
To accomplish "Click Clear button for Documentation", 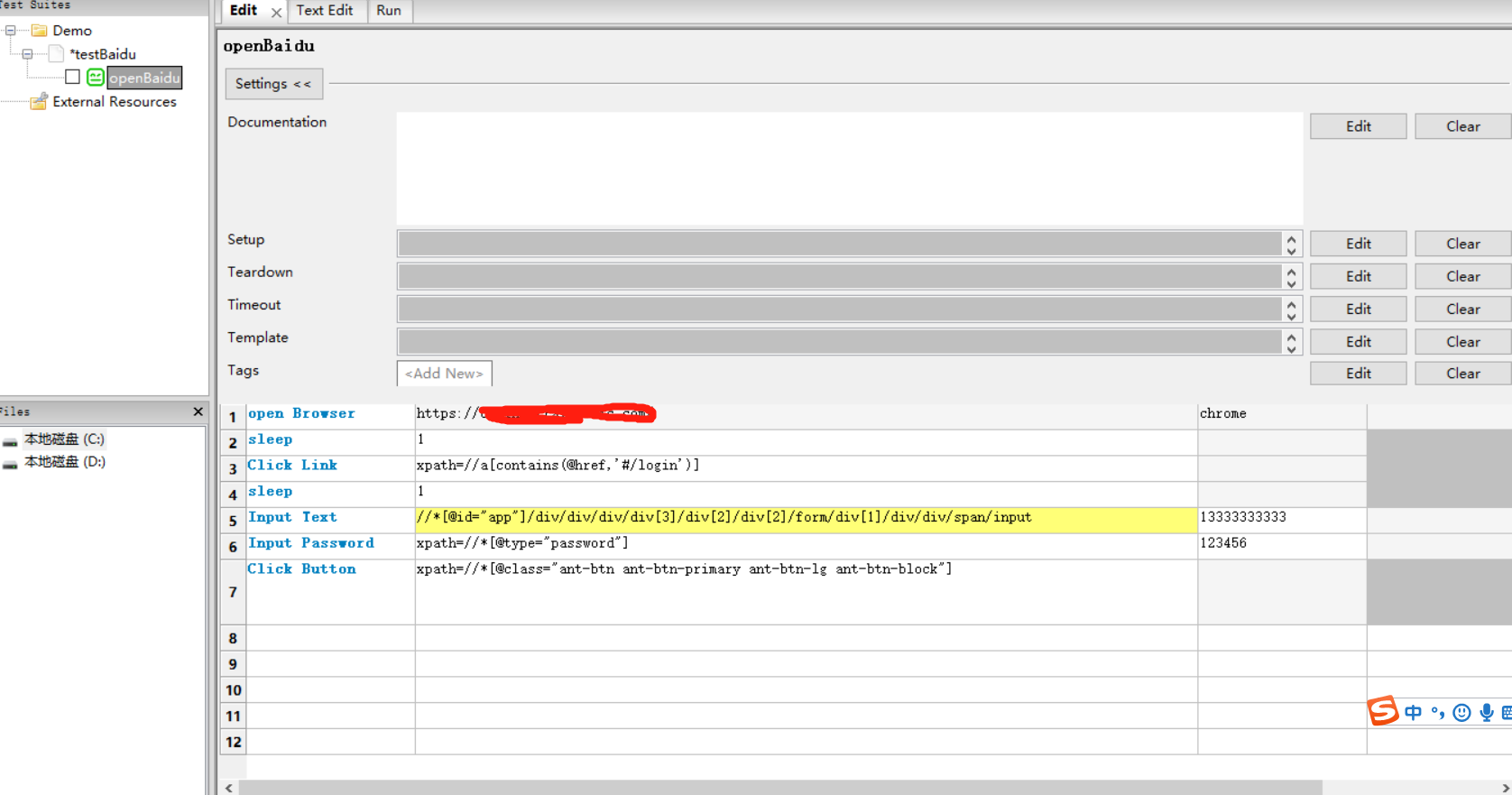I will 1462,126.
